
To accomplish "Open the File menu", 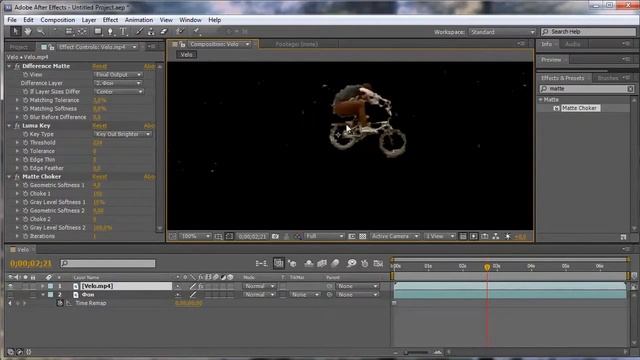I will [x=12, y=20].
